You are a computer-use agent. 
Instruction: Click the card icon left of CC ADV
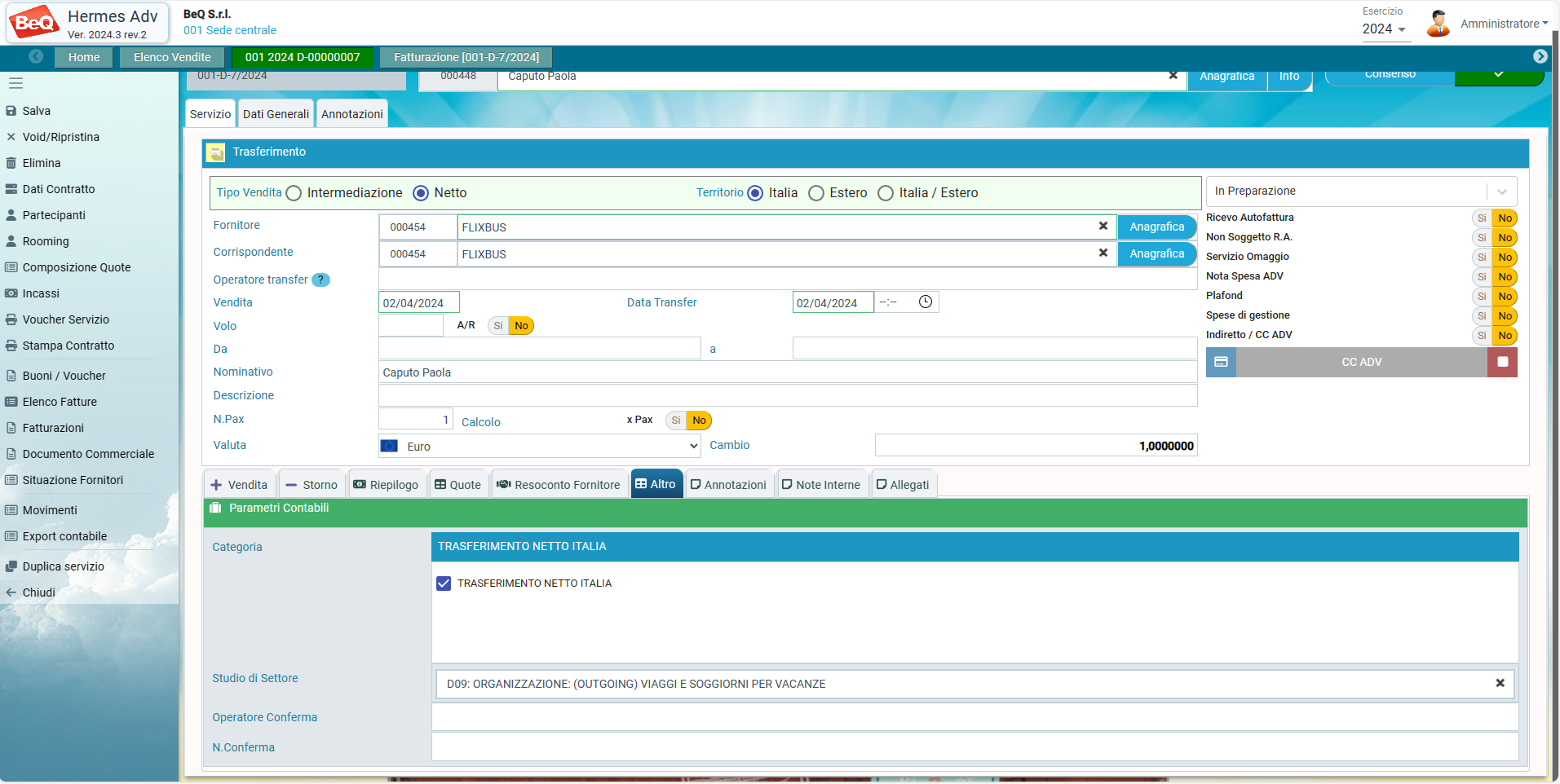coord(1221,362)
